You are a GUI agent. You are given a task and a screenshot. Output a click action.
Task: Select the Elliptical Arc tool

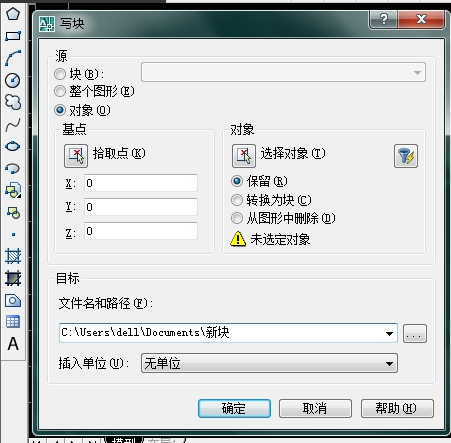(x=13, y=168)
